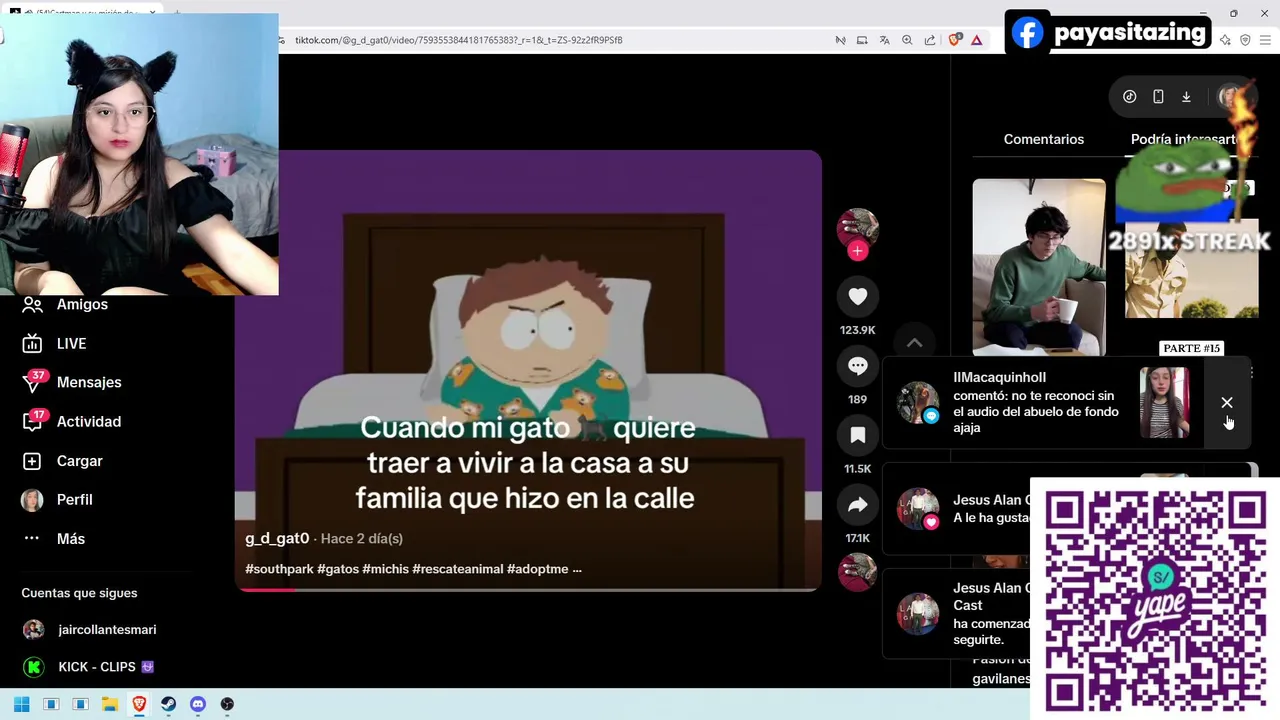Open g_d_gat0 creator avatar beside video
This screenshot has height=720, width=1280.
(857, 228)
